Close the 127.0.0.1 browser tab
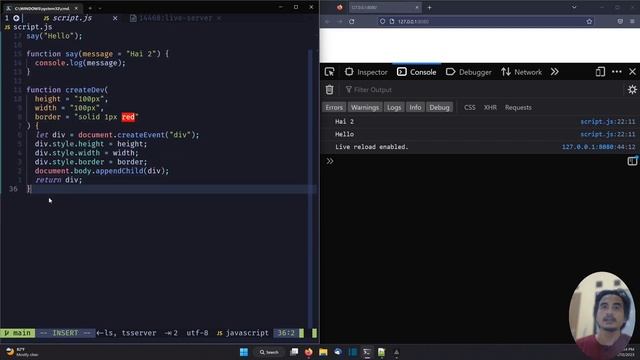Image resolution: width=640 pixels, height=360 pixels. (417, 7)
